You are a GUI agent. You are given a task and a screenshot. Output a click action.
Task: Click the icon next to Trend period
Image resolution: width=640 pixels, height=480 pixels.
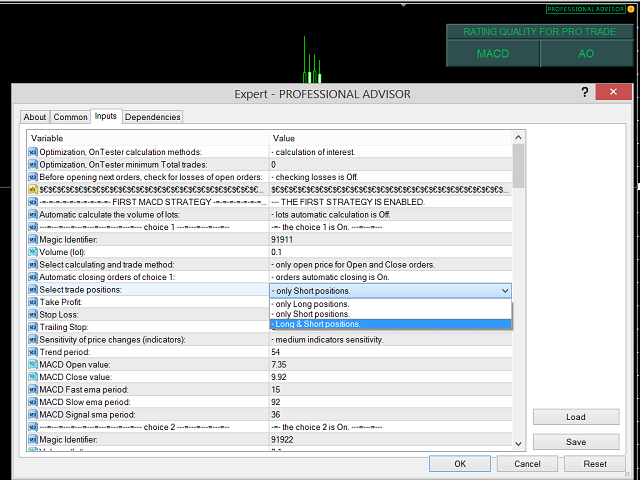coord(32,353)
